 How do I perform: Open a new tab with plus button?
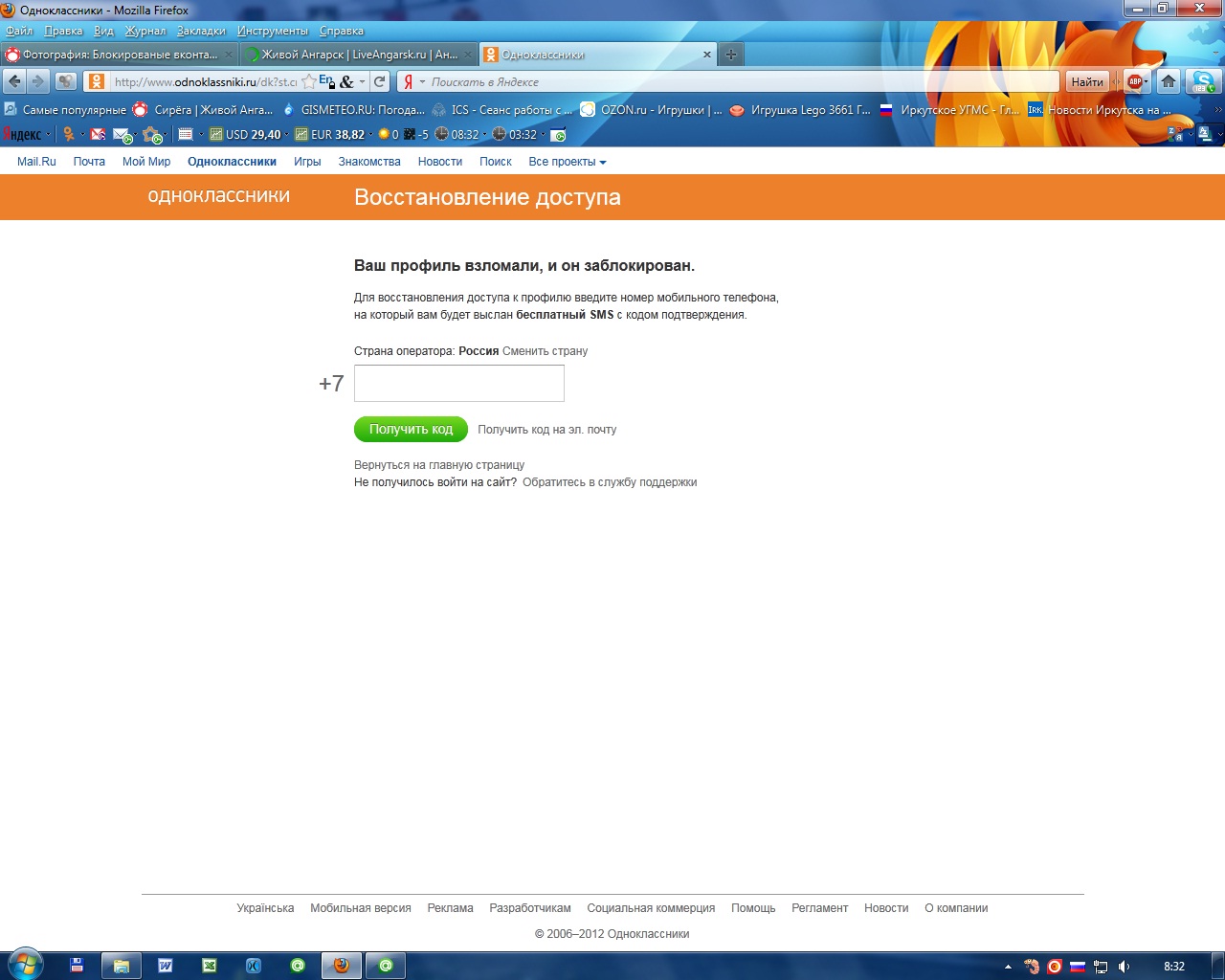(x=731, y=55)
